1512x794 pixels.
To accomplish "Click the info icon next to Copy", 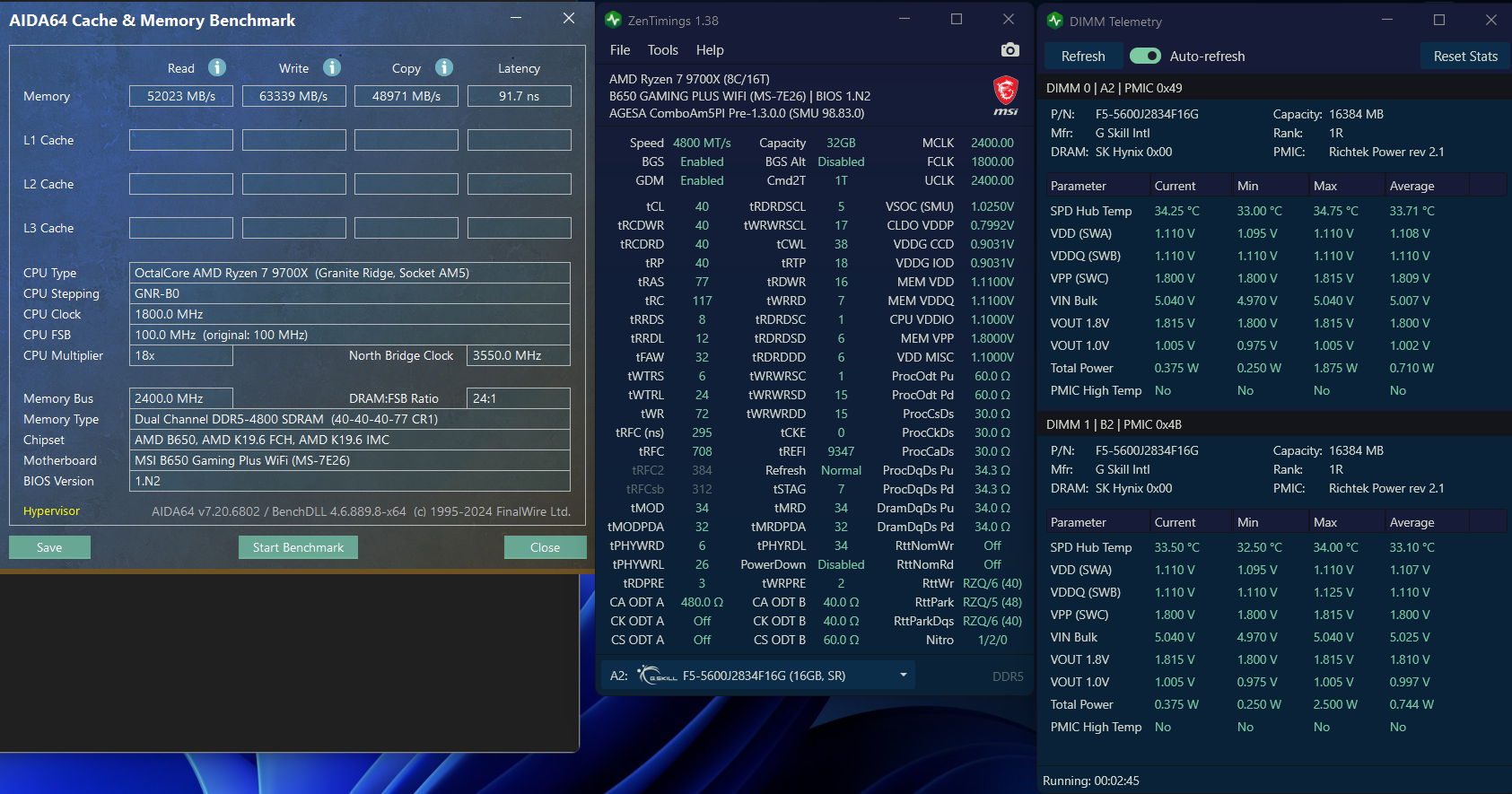I will [444, 67].
